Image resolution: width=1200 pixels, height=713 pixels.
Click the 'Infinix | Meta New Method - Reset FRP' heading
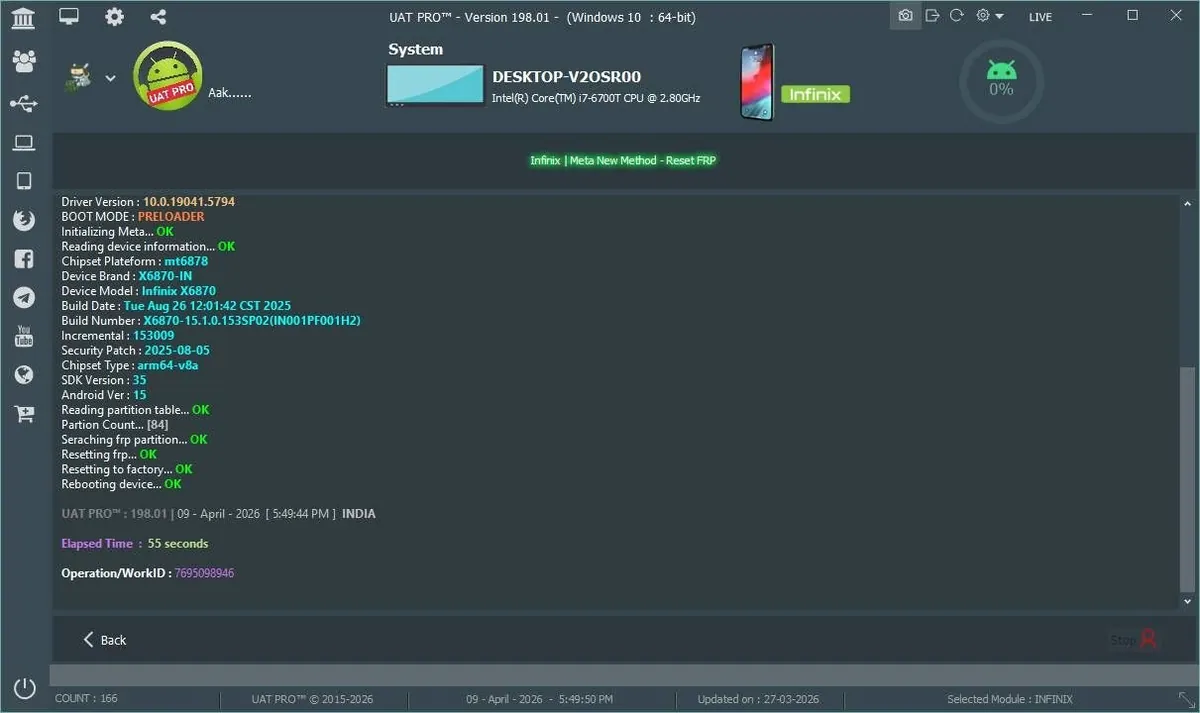tap(623, 160)
